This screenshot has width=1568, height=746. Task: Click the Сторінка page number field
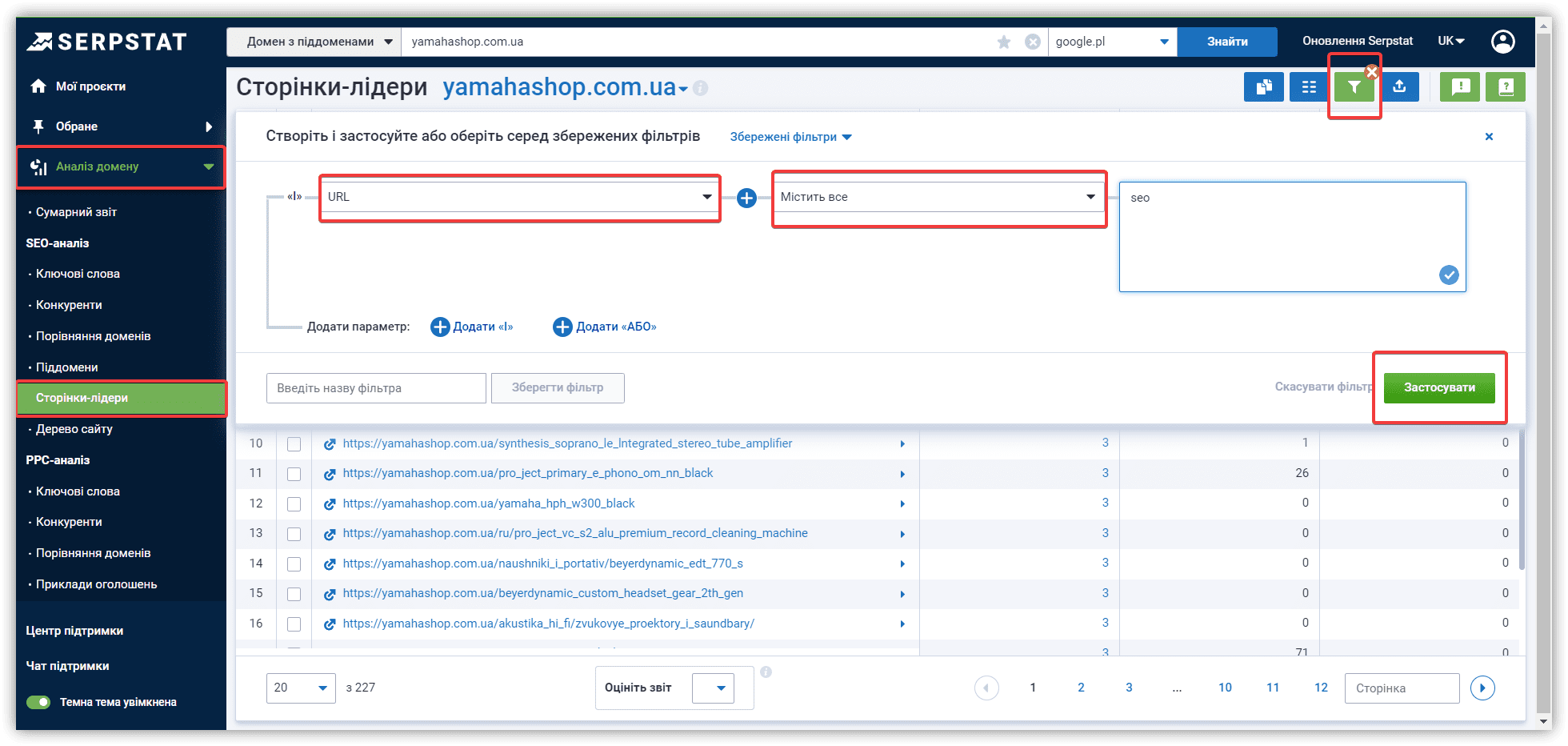(x=1402, y=688)
